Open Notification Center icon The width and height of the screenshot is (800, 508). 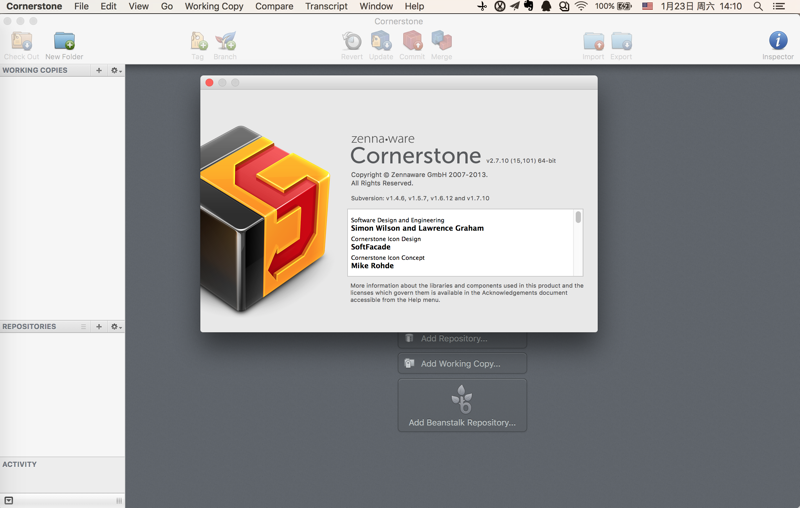coord(779,6)
